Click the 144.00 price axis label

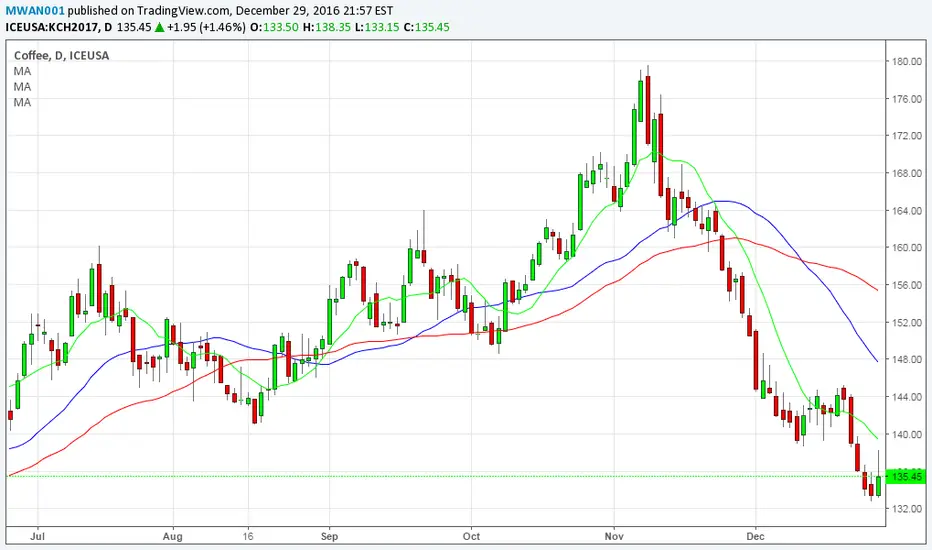[x=907, y=397]
